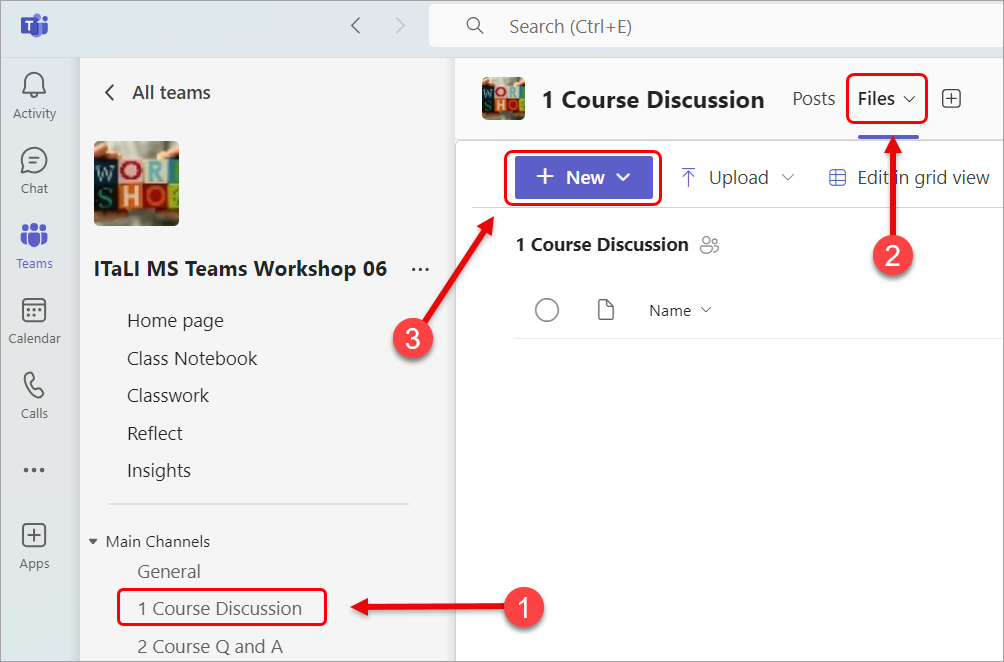Viewport: 1004px width, 662px height.
Task: Select the file row checkbox circle
Action: [x=547, y=310]
